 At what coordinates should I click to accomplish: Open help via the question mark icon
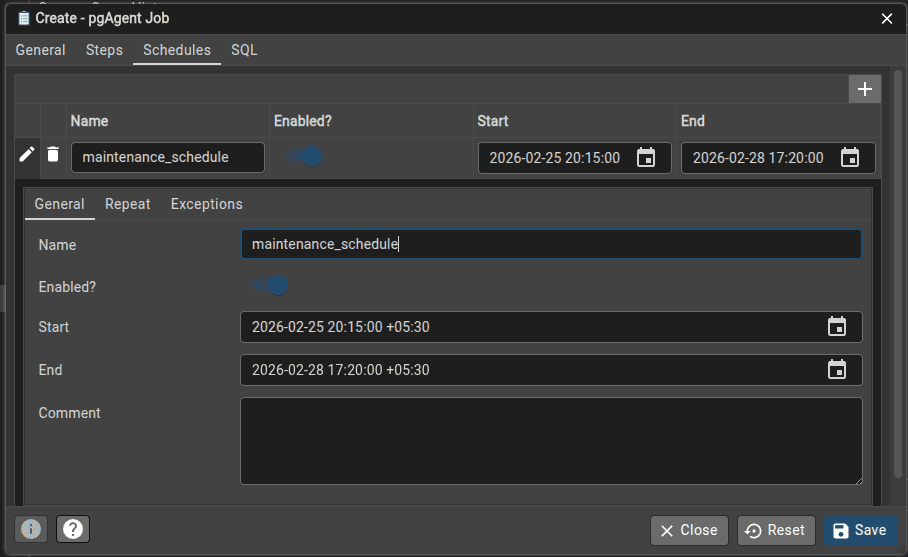pos(73,529)
